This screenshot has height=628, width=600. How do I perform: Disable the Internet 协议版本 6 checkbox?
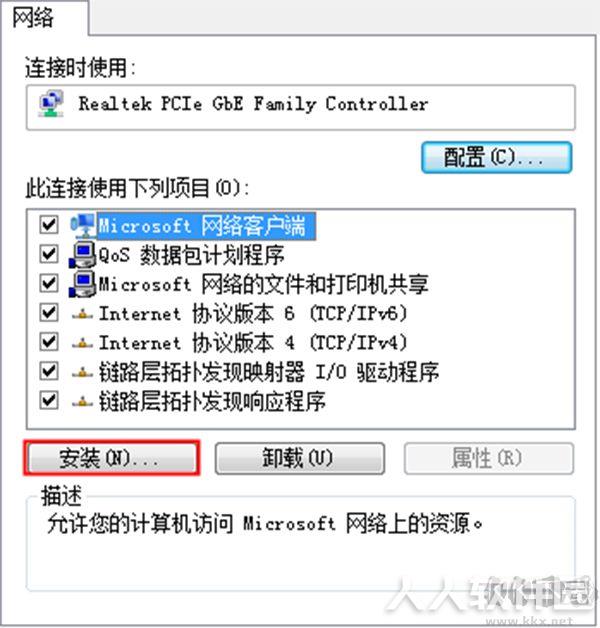(49, 313)
